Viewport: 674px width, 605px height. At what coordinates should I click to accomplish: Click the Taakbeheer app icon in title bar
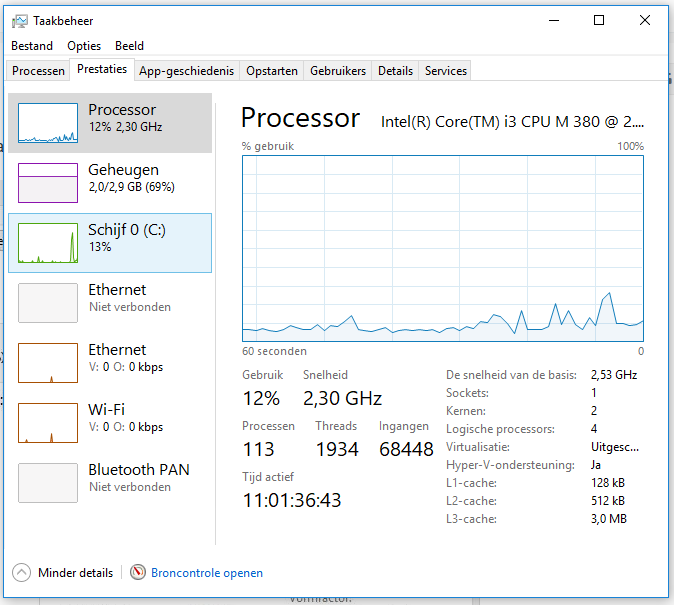tap(19, 20)
